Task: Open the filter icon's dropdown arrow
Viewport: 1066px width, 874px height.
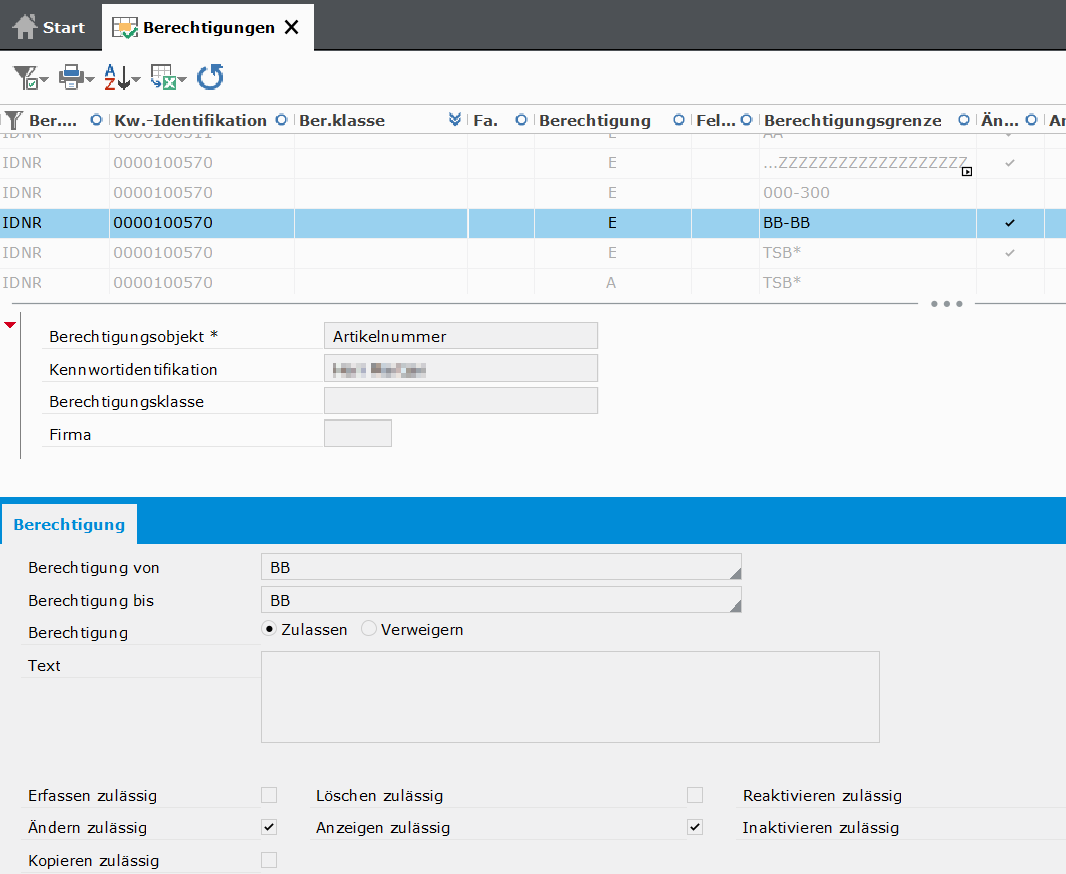Action: [44, 80]
